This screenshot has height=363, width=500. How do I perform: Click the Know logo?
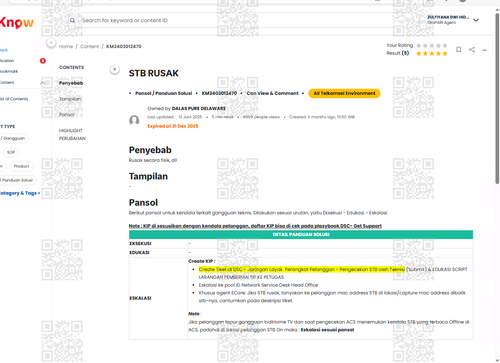pos(17,23)
